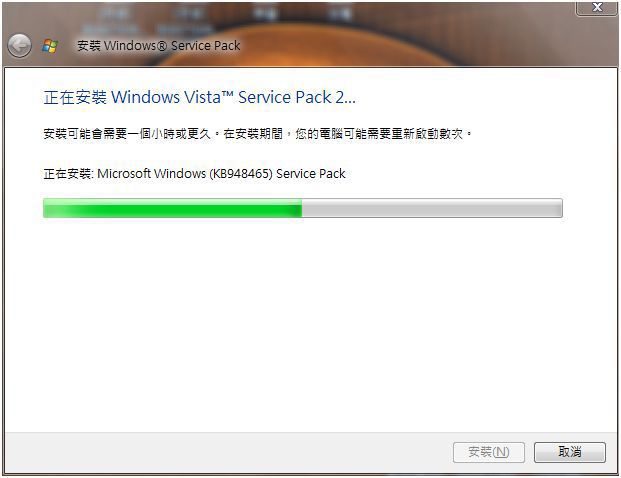The image size is (621, 478).
Task: Click the status line 正在安裝: Microsoft Windows
Action: (194, 173)
